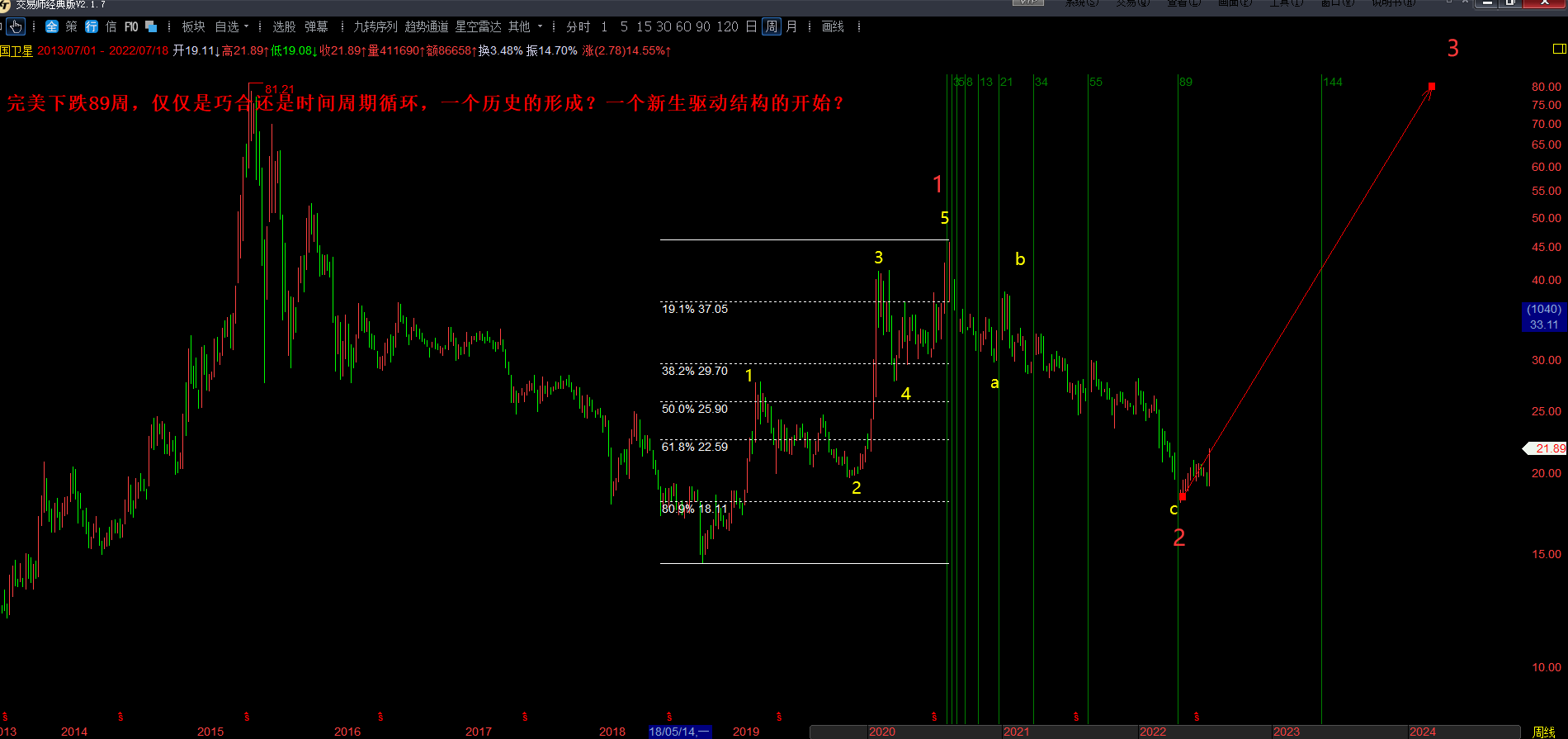Open the 策 strategy icon
Image resolution: width=1568 pixels, height=739 pixels.
71,26
